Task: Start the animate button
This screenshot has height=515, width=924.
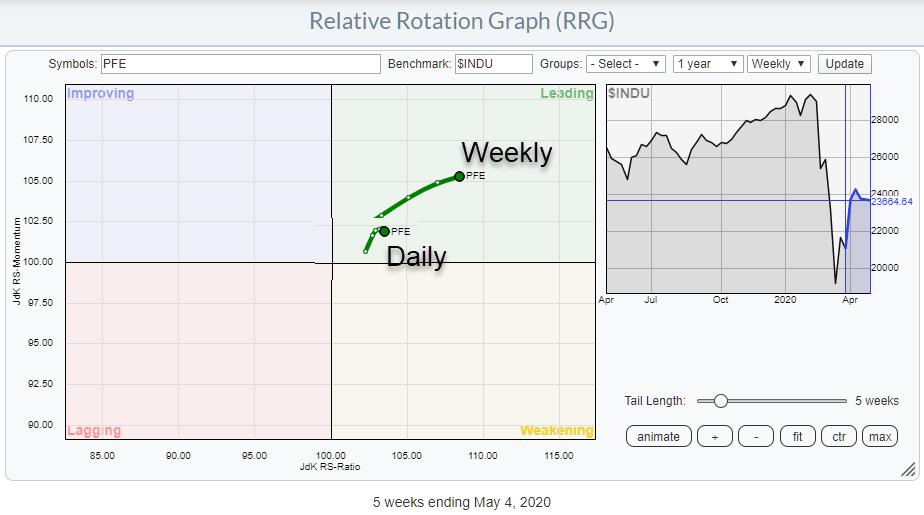Action: 658,436
